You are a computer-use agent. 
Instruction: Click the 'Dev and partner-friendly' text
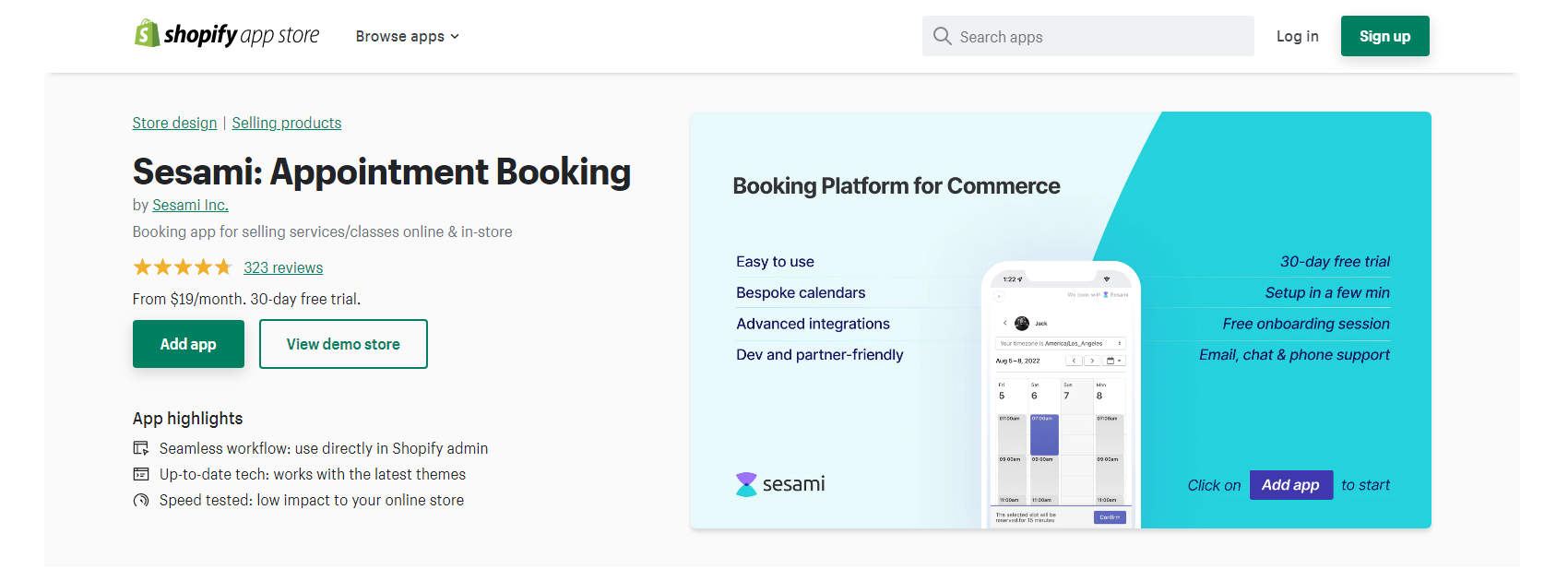click(x=819, y=355)
